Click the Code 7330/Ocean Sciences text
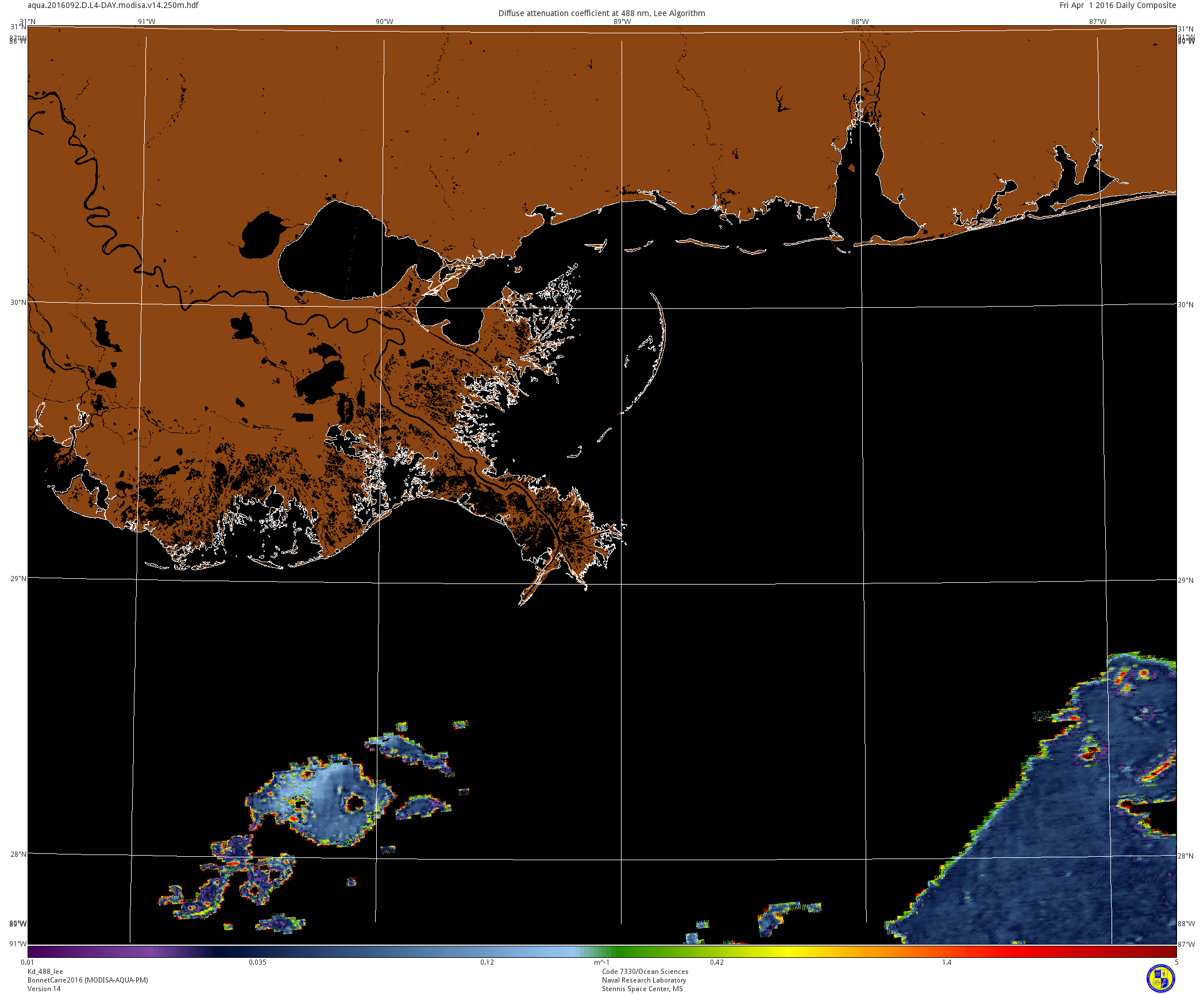Viewport: 1204px width, 994px height. pyautogui.click(x=645, y=972)
